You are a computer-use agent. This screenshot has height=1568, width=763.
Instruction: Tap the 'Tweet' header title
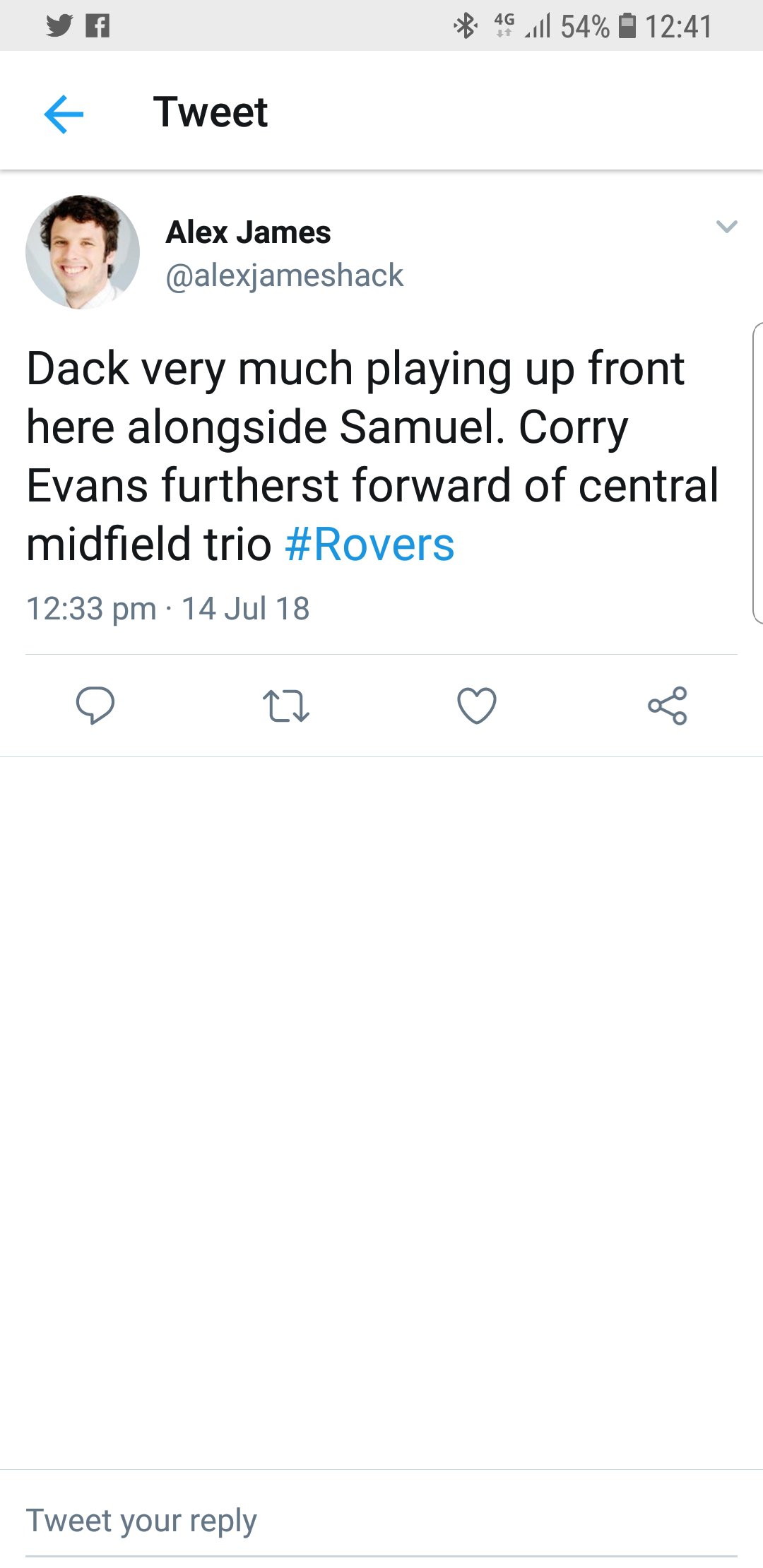click(x=211, y=112)
